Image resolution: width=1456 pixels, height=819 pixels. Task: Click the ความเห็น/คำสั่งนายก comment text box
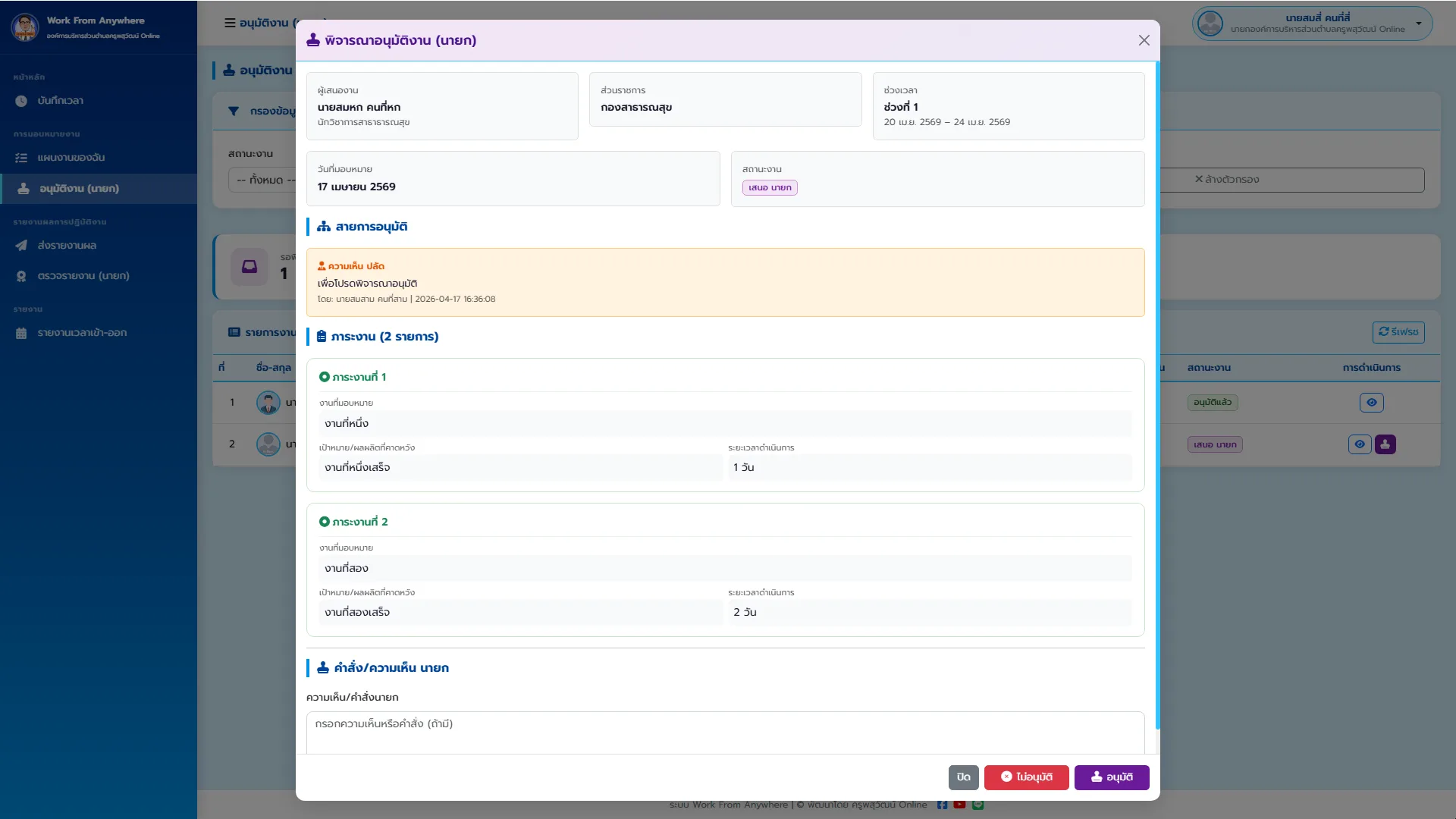tap(726, 733)
